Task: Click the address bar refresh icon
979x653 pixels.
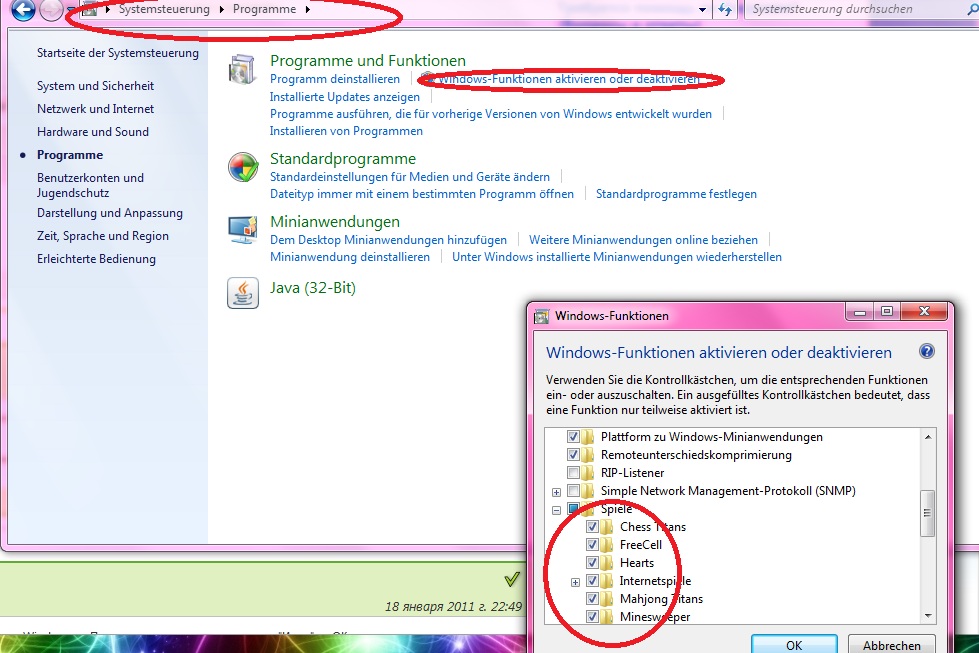Action: [x=725, y=10]
